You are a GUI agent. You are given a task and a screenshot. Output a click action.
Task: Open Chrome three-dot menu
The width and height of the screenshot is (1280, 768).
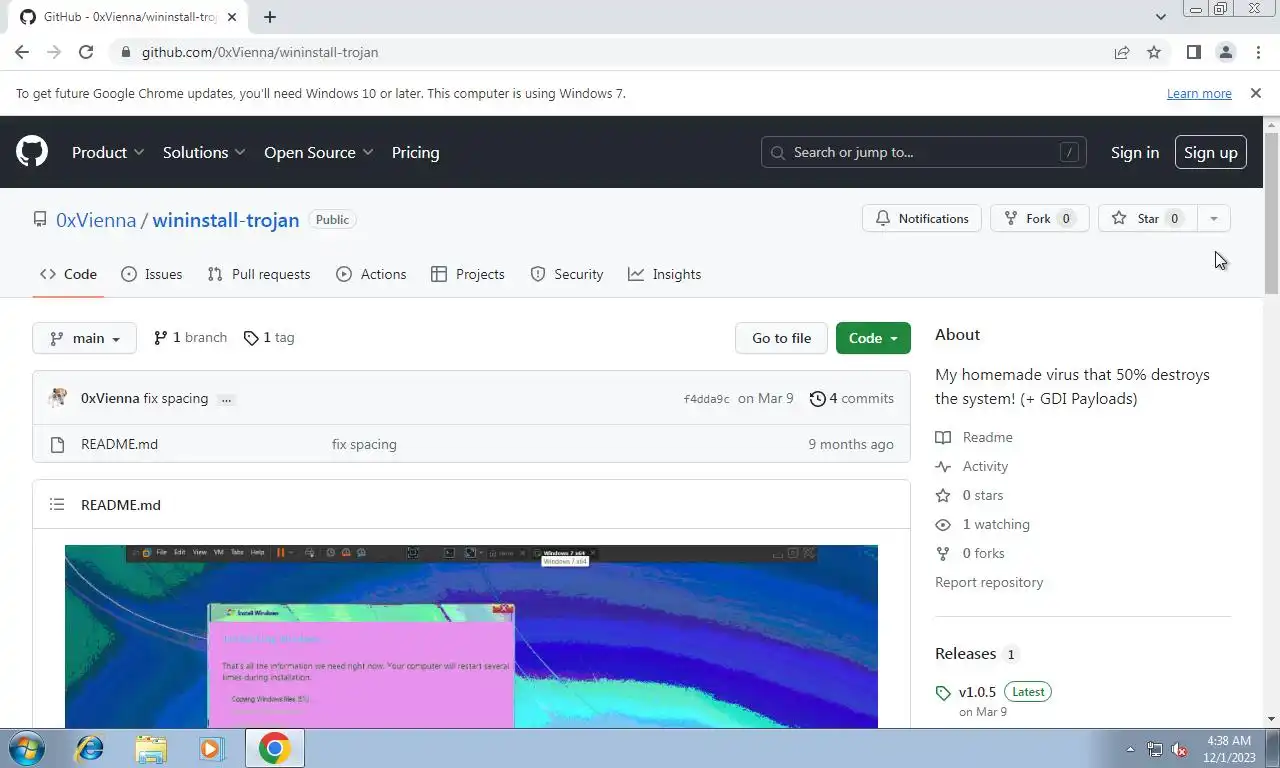(1257, 52)
